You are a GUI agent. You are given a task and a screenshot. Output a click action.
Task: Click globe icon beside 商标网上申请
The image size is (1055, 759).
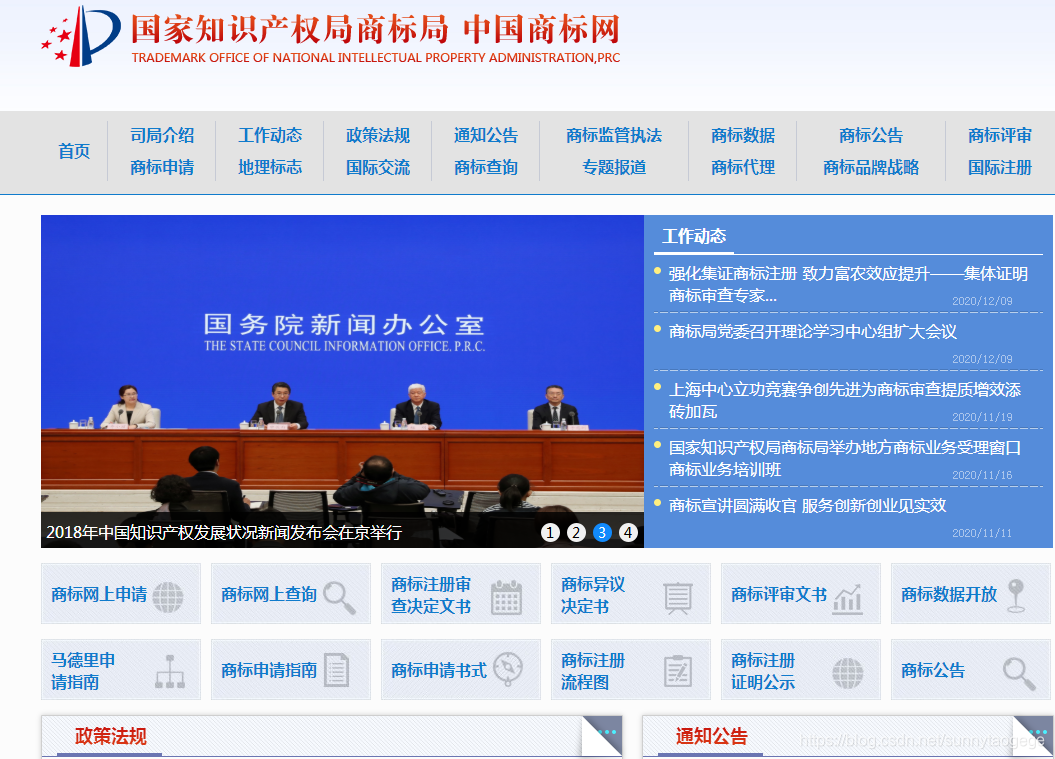(168, 596)
